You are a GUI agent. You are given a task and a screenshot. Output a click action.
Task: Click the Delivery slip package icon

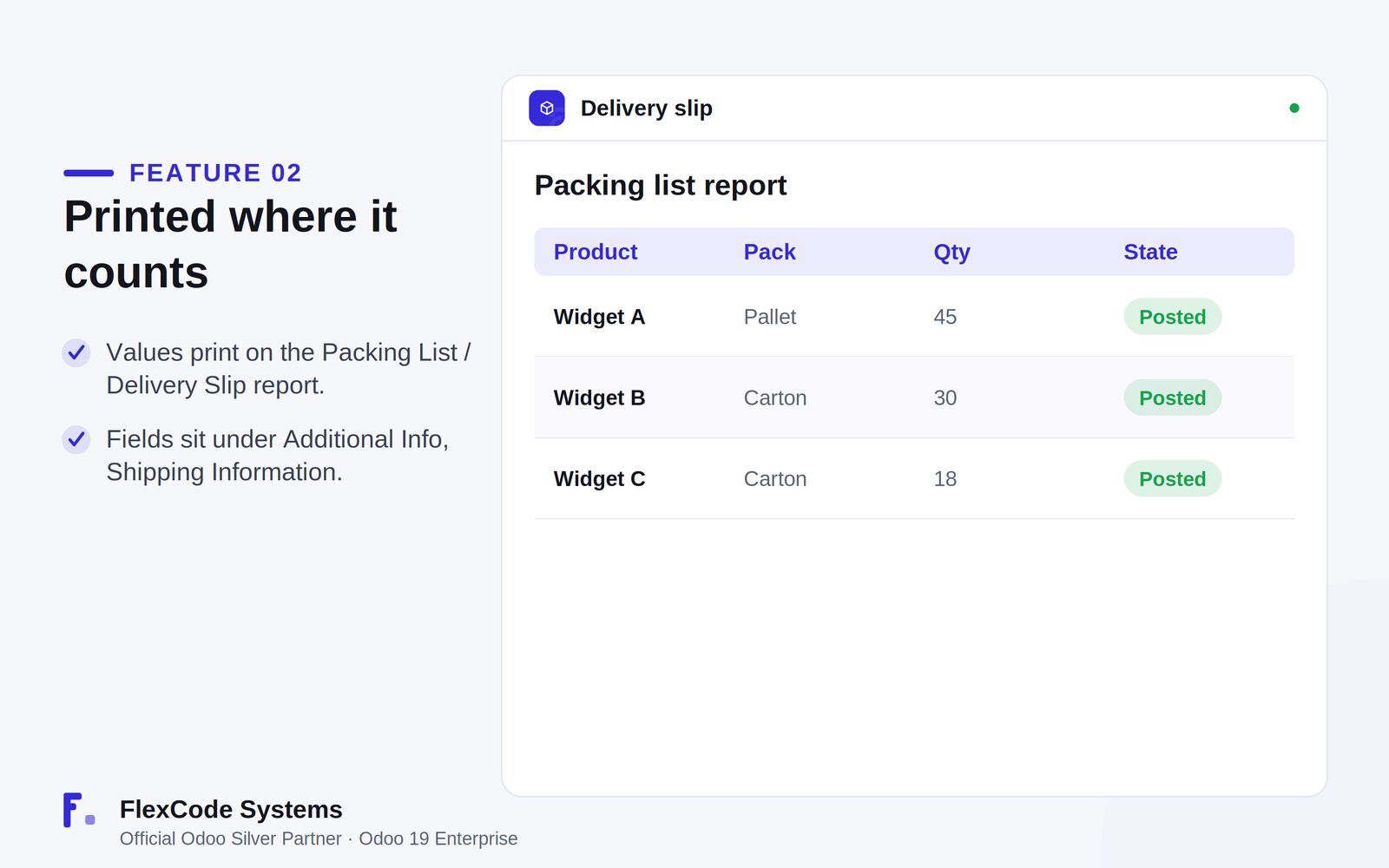pyautogui.click(x=547, y=108)
